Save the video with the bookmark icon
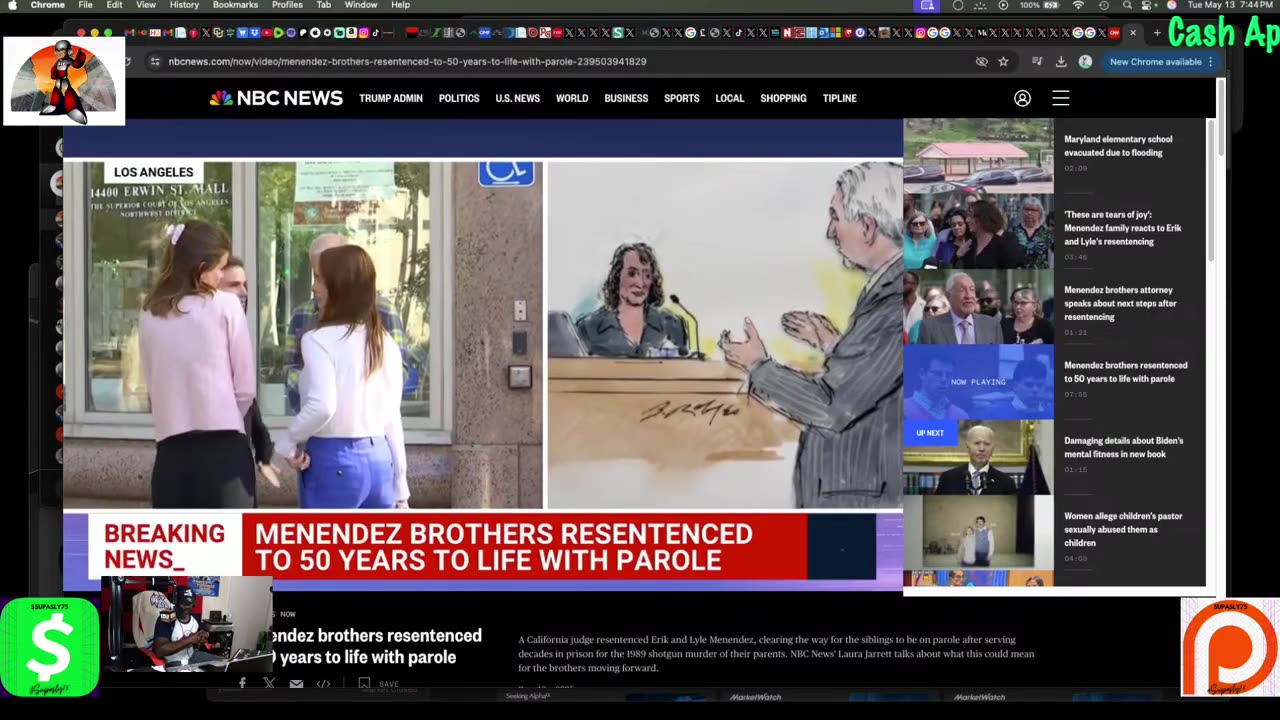Image resolution: width=1280 pixels, height=720 pixels. 364,684
